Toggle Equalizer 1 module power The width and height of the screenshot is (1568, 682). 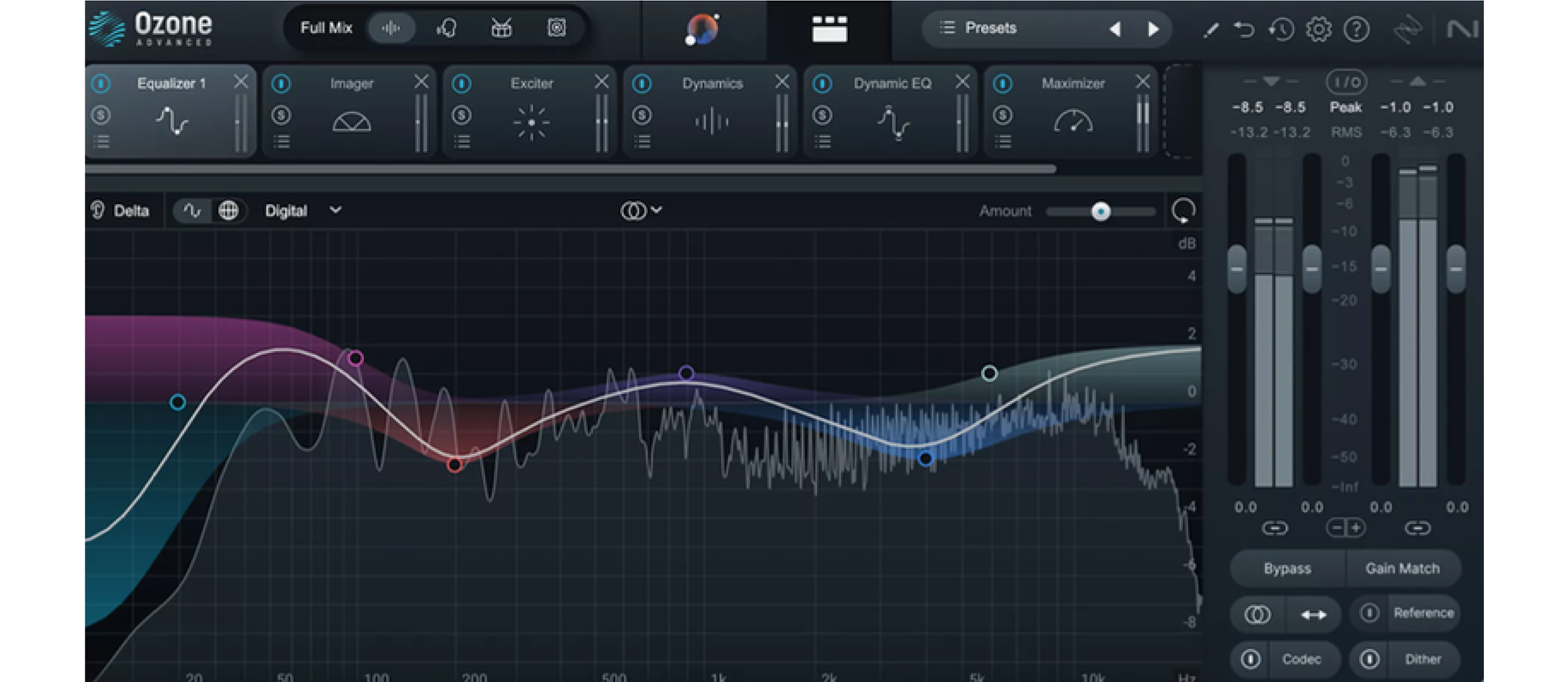click(101, 84)
